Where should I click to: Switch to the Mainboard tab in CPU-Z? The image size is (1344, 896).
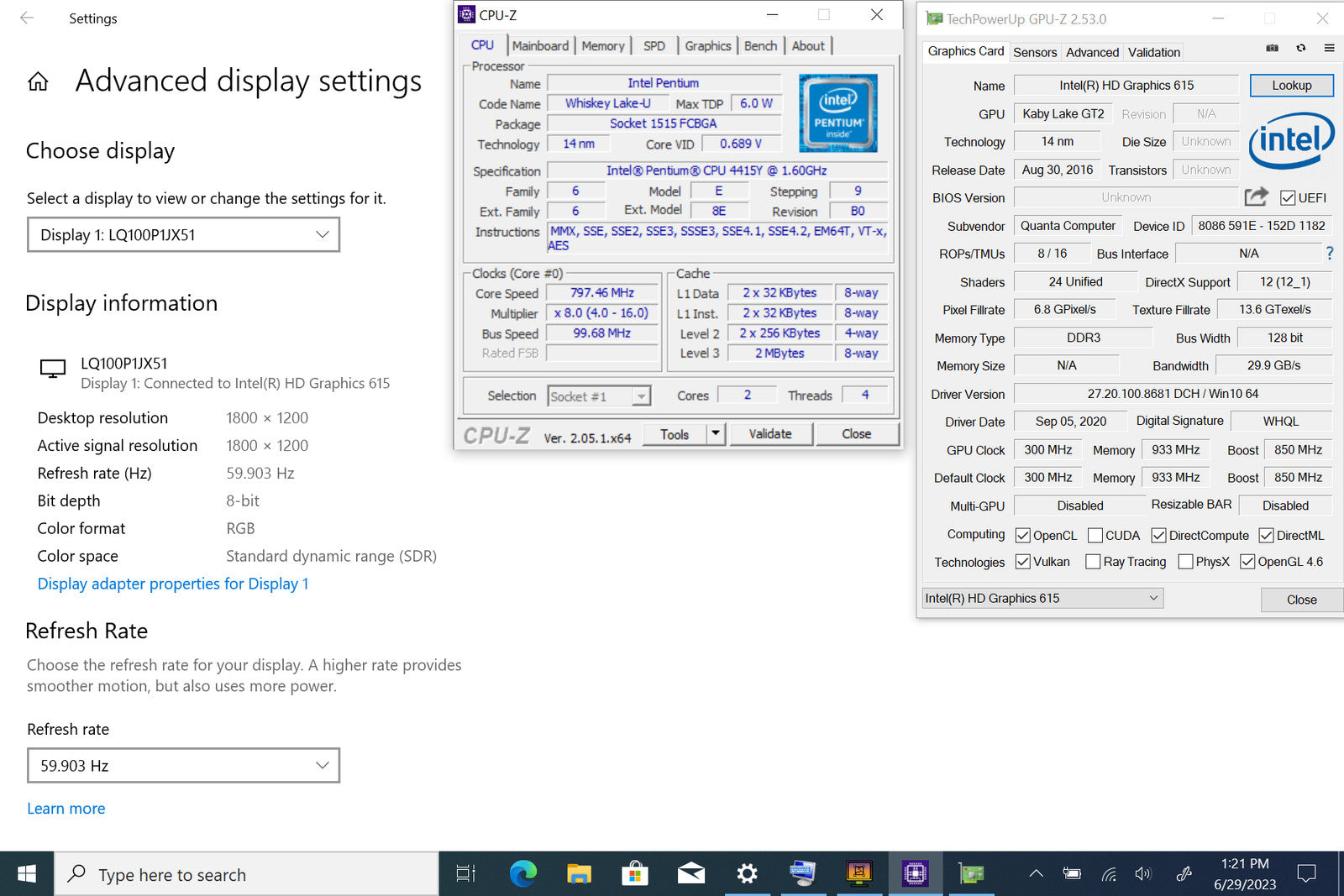(x=540, y=46)
